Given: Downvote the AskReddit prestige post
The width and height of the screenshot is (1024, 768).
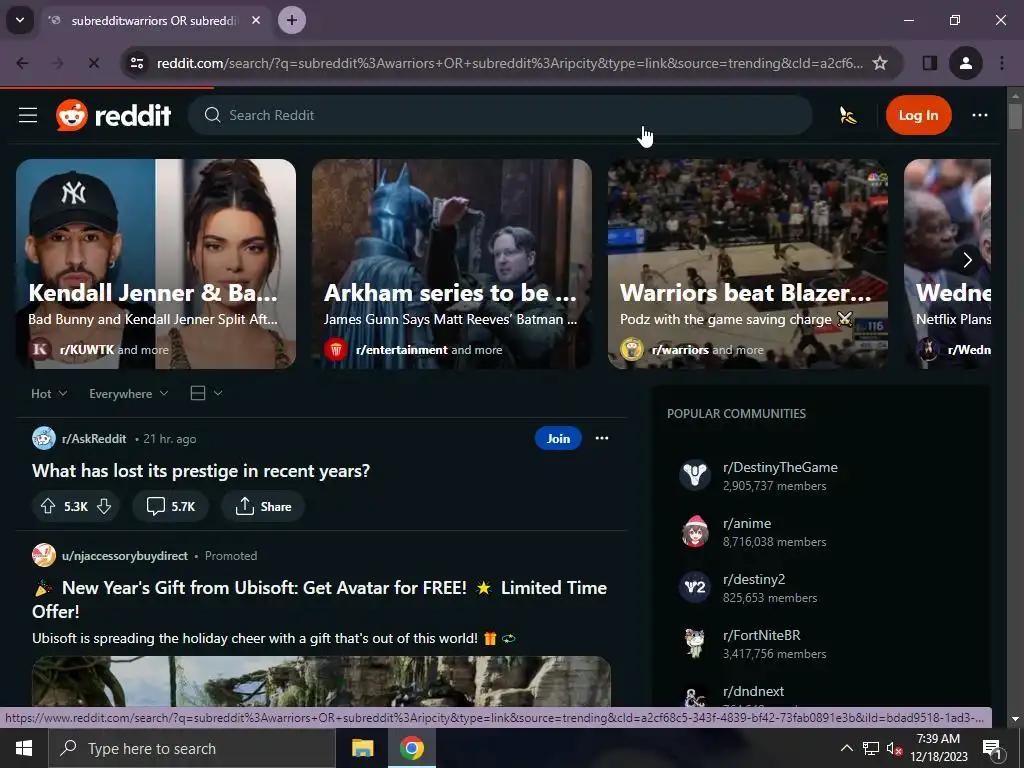Looking at the screenshot, I should (x=104, y=506).
